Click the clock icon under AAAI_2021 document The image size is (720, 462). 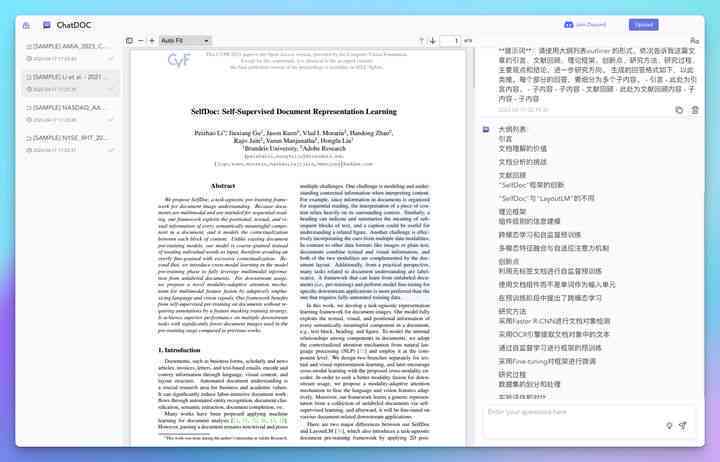(29, 59)
